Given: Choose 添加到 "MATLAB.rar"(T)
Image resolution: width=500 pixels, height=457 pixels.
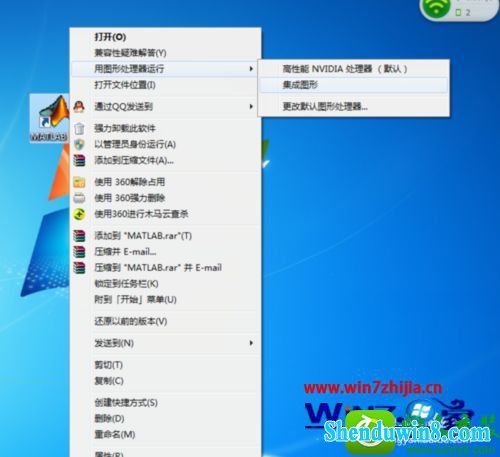Looking at the screenshot, I should pos(165,236).
